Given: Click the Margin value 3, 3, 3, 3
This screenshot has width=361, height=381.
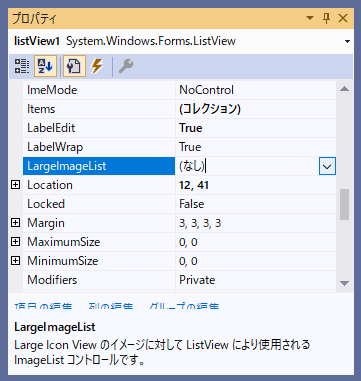Looking at the screenshot, I should click(200, 223).
